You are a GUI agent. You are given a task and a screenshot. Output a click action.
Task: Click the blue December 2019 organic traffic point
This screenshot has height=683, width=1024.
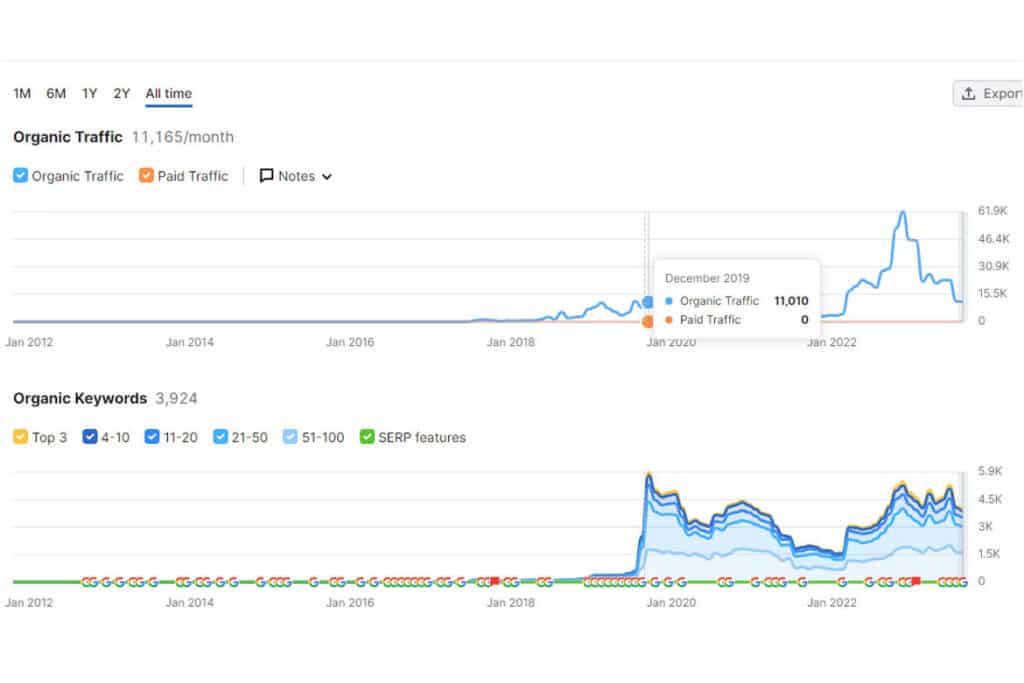coord(648,302)
